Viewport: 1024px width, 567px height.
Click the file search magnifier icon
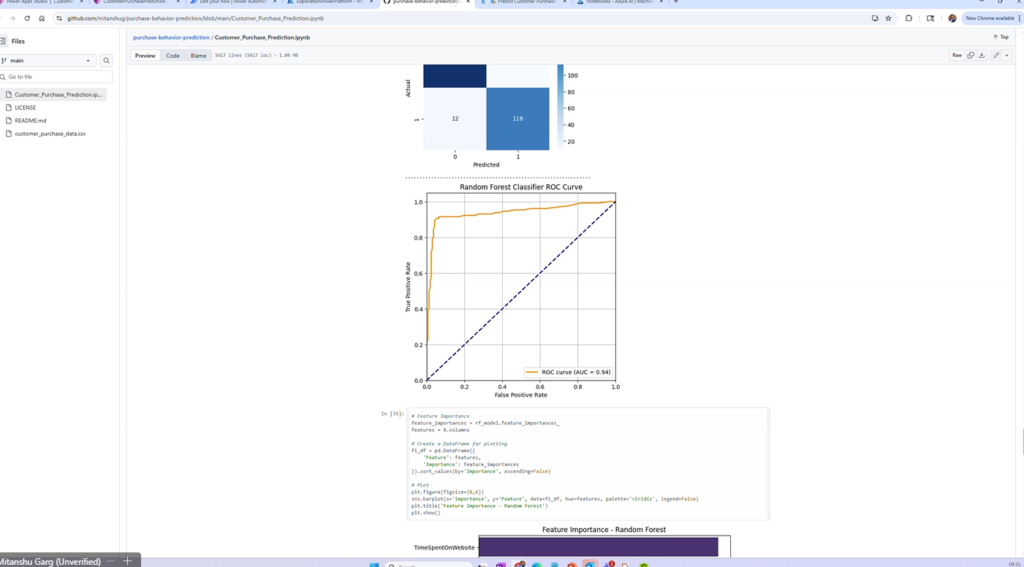(x=106, y=61)
